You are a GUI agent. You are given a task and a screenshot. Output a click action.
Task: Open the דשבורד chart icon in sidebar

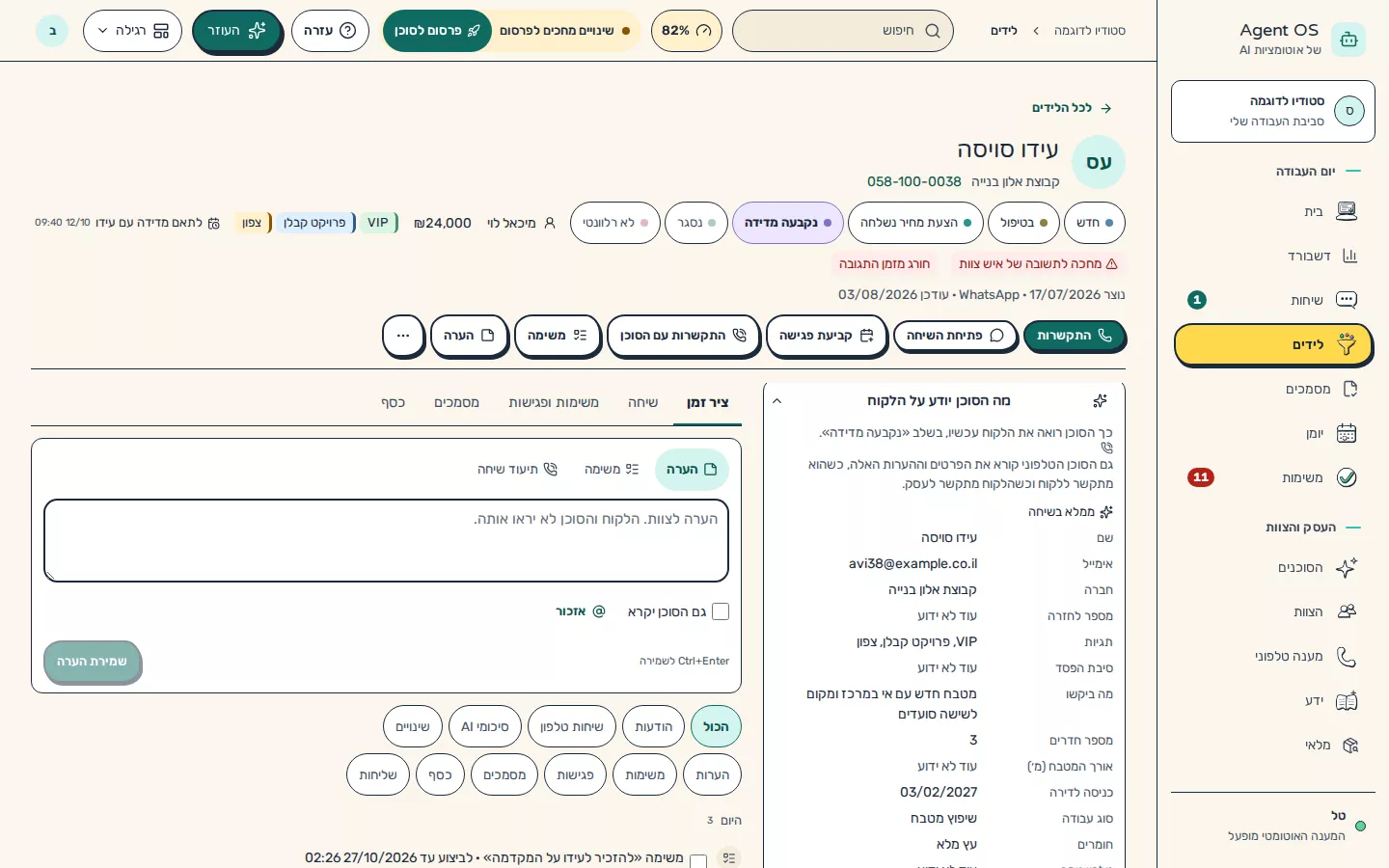(x=1349, y=256)
